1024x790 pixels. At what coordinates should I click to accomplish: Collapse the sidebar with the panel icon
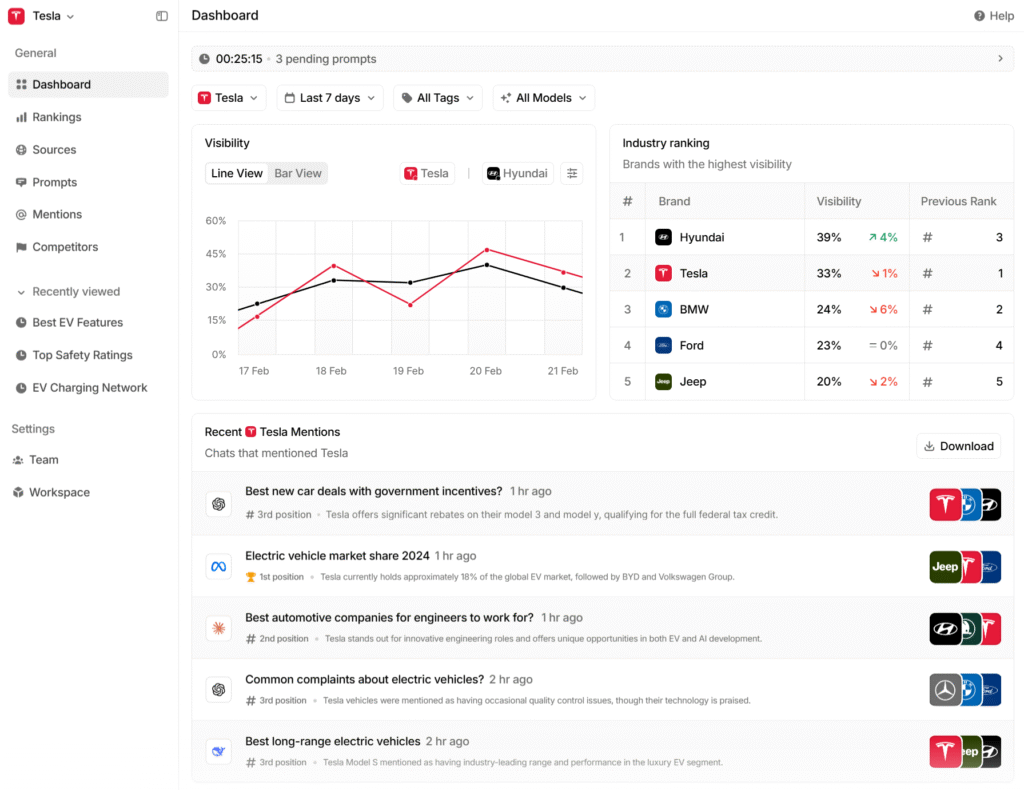(161, 16)
